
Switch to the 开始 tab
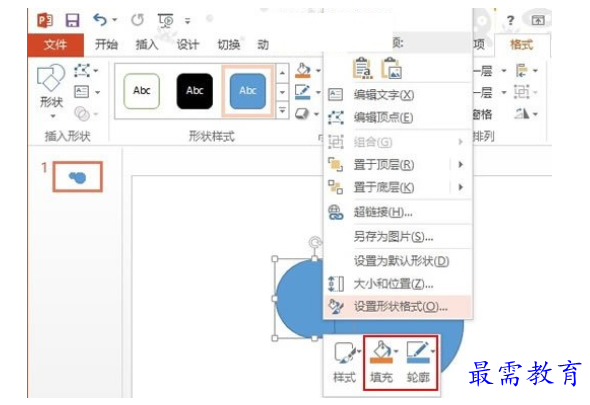[106, 45]
